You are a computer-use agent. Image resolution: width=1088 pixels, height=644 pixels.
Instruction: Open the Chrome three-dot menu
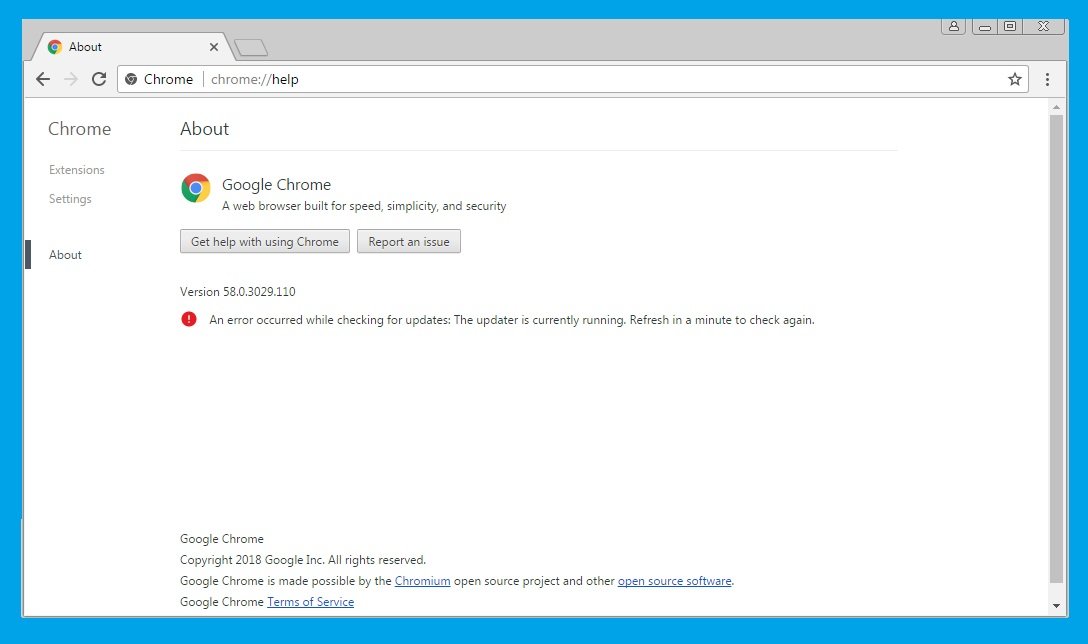tap(1047, 79)
